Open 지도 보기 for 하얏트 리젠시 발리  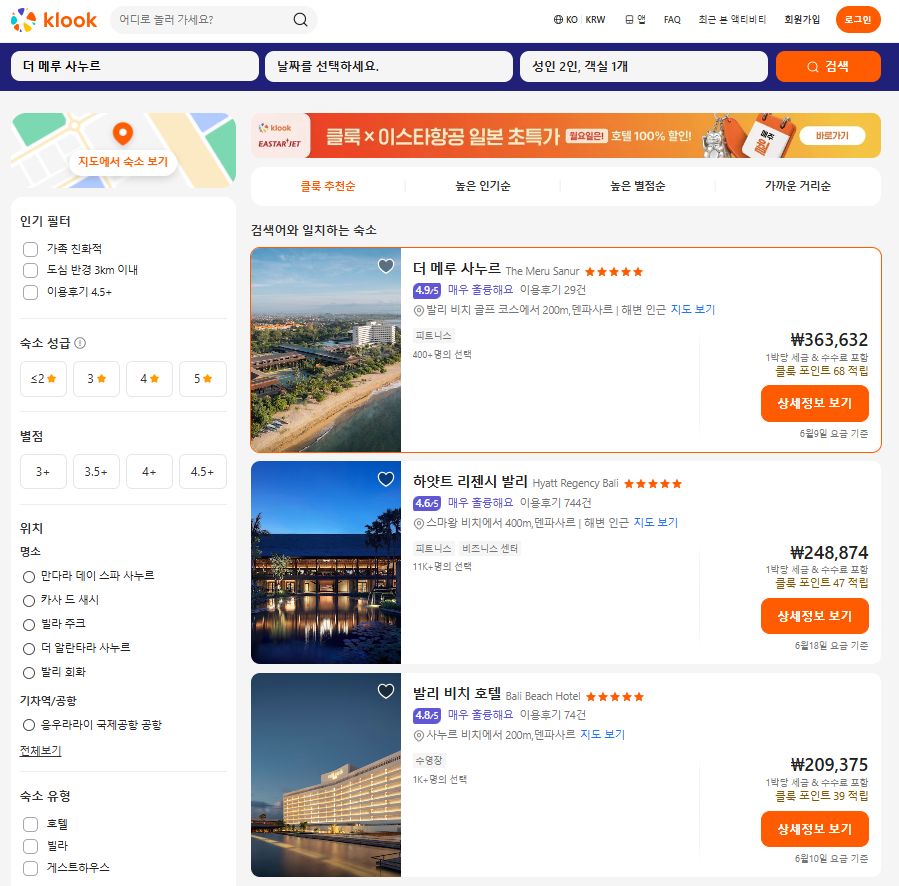[655, 522]
